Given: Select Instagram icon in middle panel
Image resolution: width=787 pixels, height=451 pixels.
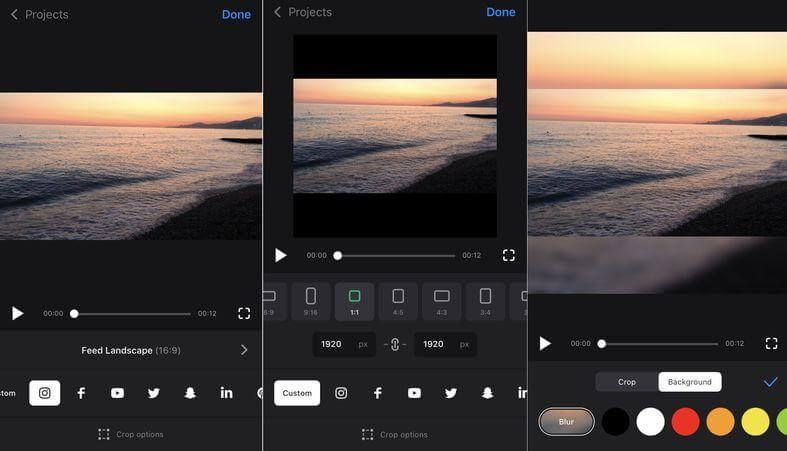Looking at the screenshot, I should click(341, 393).
